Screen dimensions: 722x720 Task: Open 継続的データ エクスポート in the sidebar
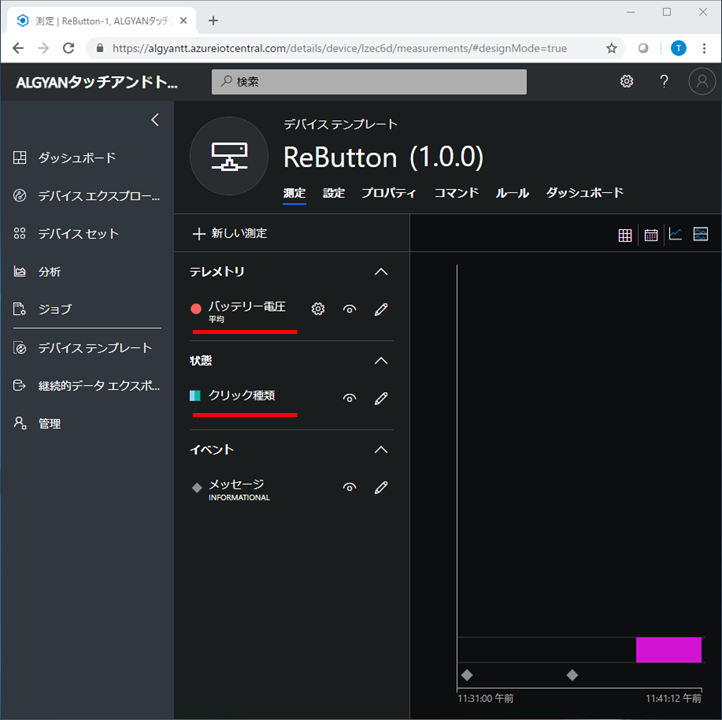[87, 386]
